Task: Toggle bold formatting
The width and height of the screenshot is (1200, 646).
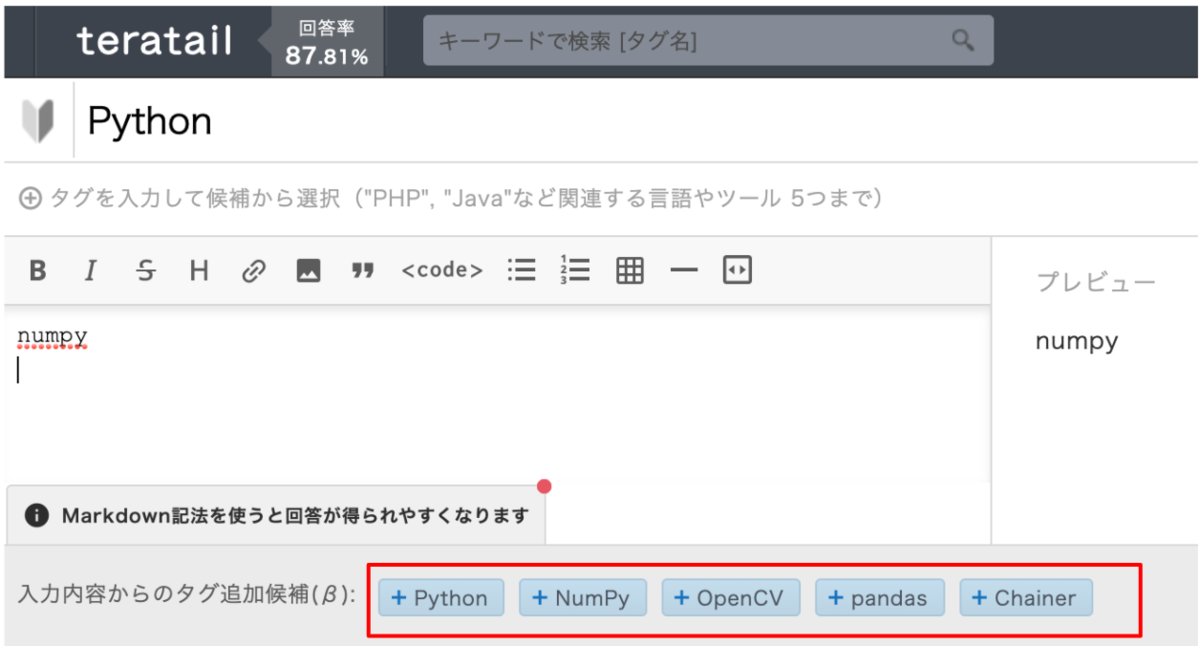Action: pos(38,270)
